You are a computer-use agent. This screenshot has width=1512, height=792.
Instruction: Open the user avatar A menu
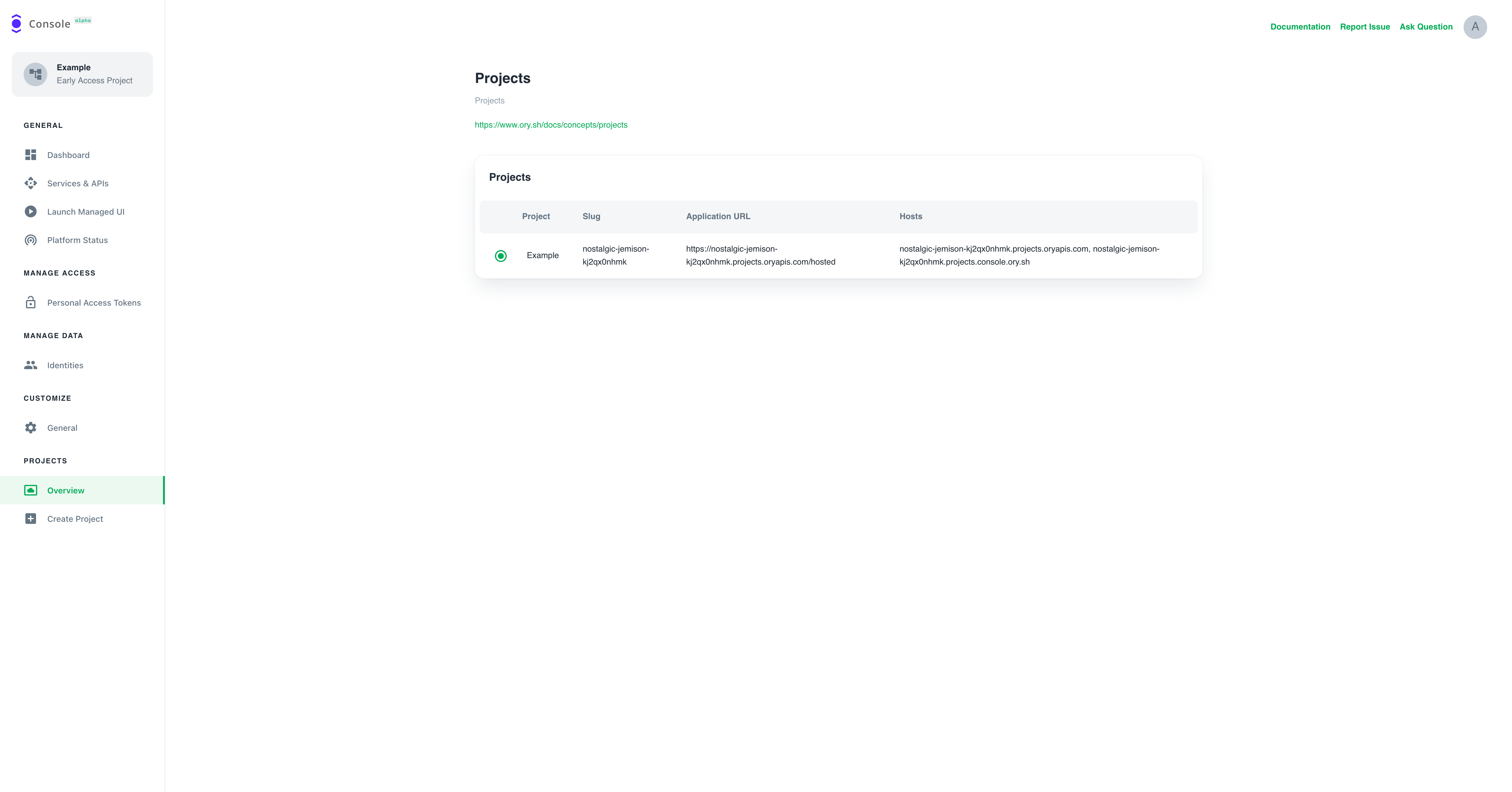click(1474, 26)
